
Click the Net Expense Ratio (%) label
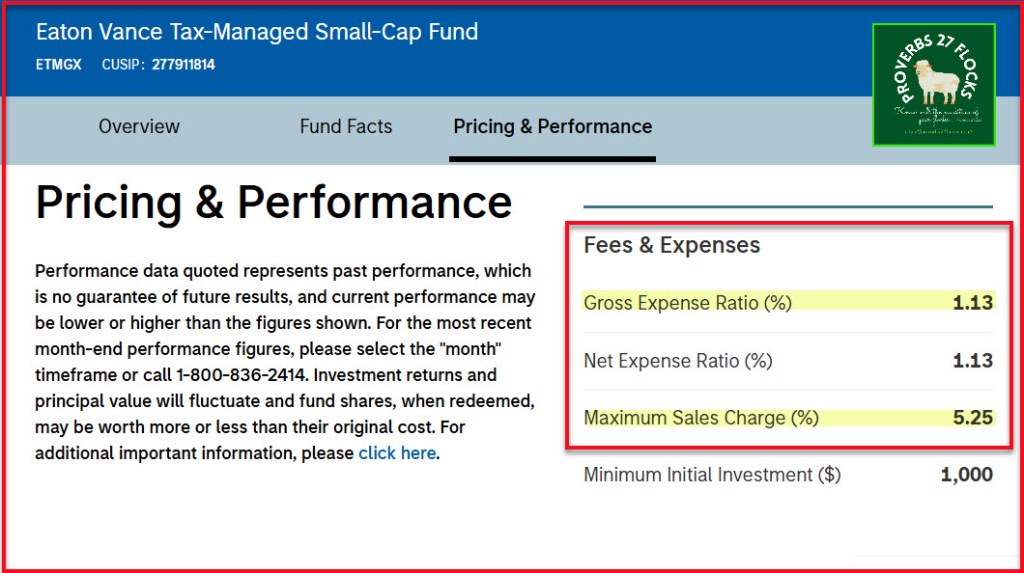coord(678,361)
